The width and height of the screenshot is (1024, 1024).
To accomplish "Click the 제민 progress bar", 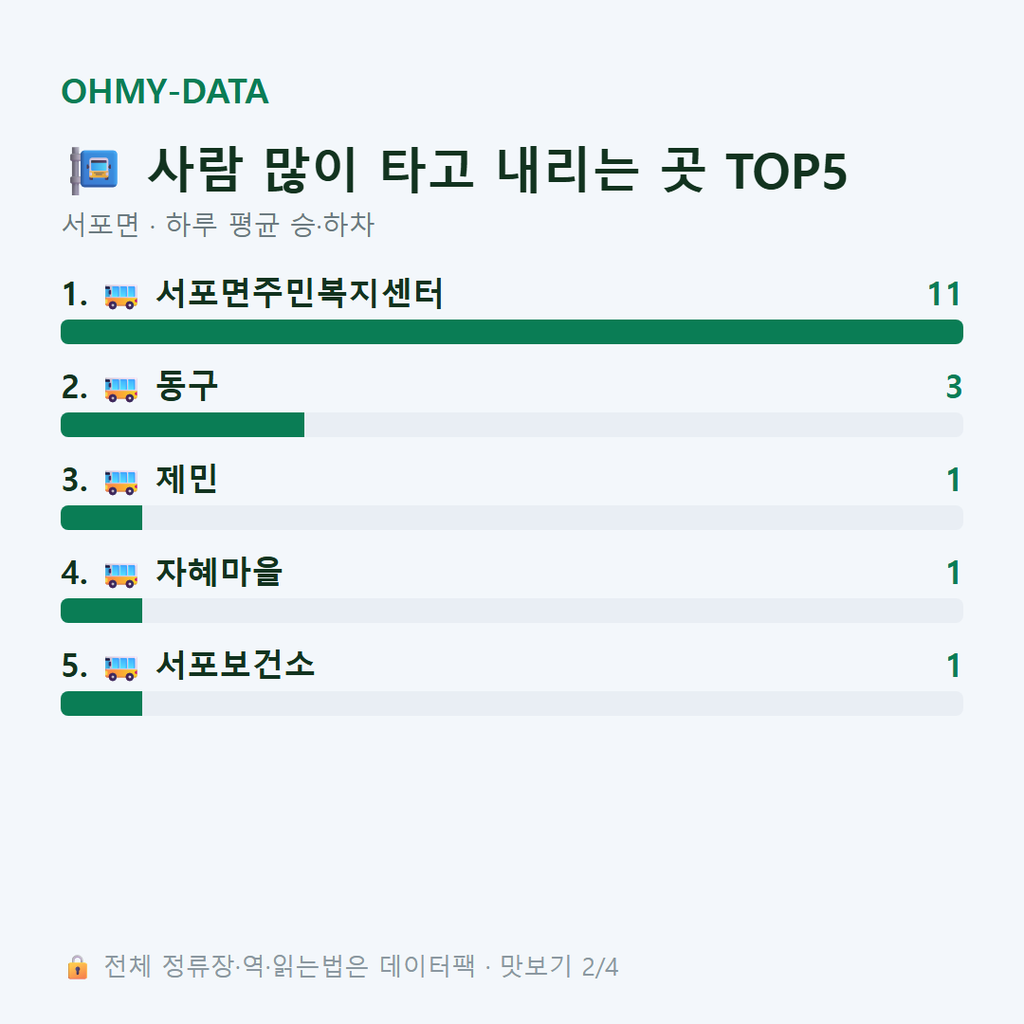I will pyautogui.click(x=512, y=517).
